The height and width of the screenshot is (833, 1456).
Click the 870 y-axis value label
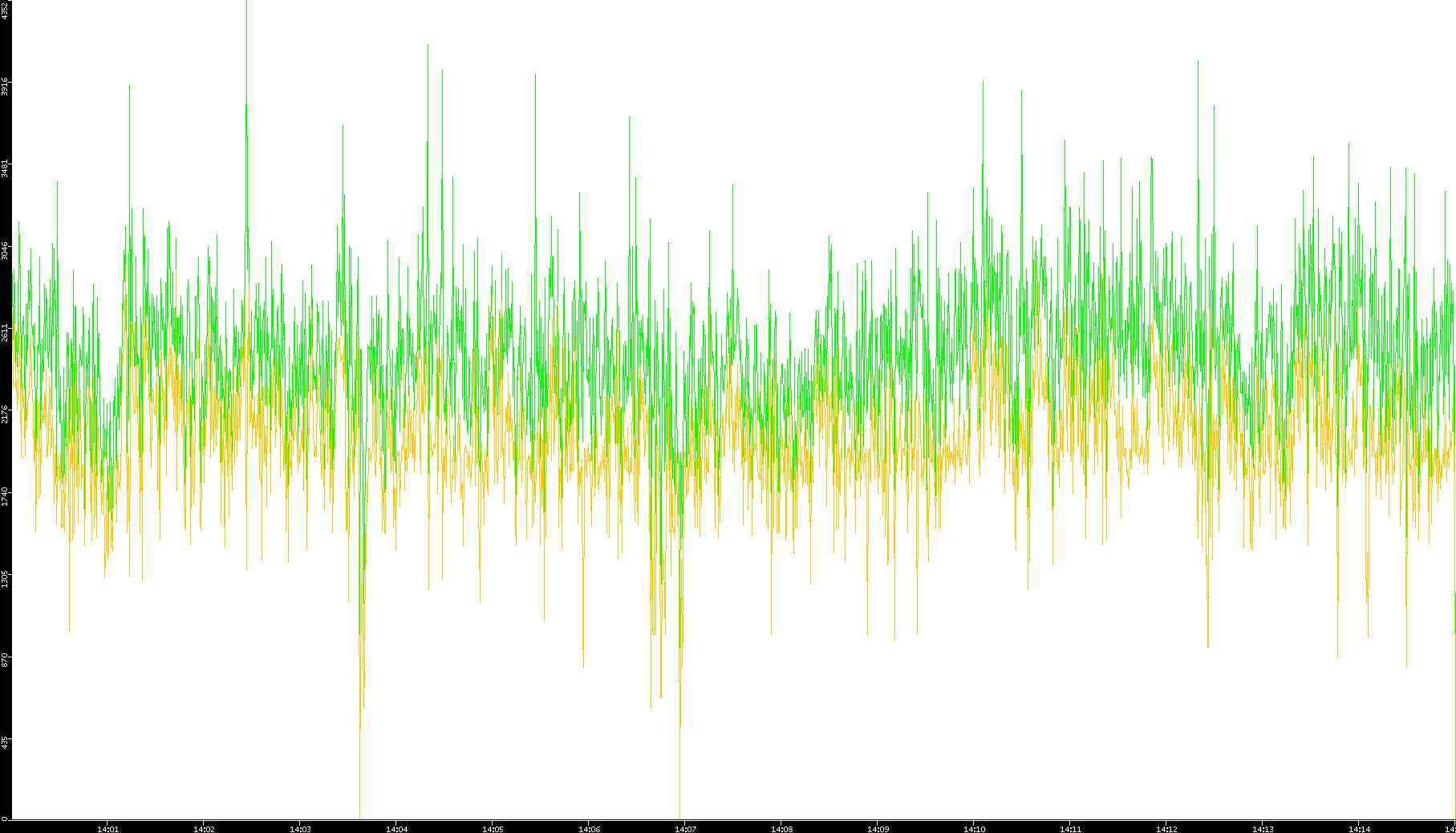[x=5, y=659]
